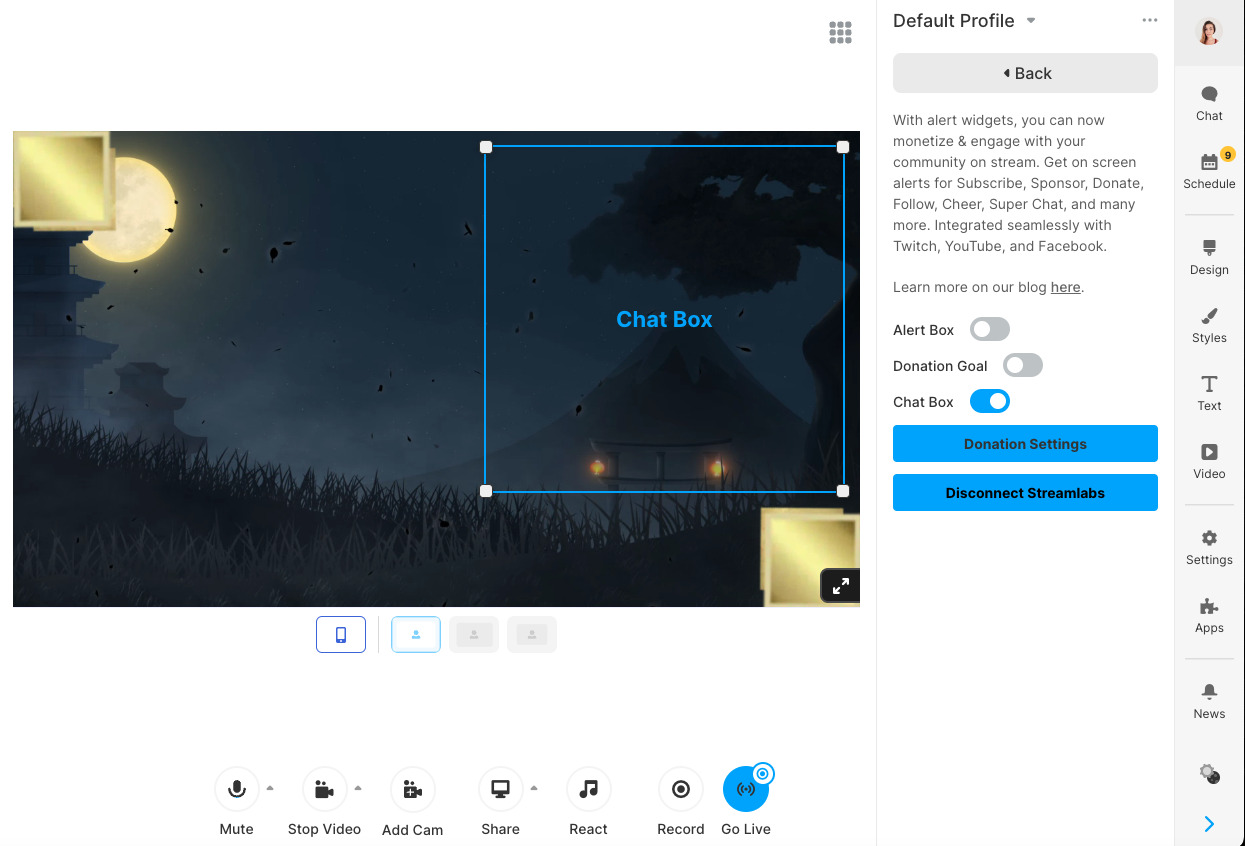Click Disconnect Streamlabs button
This screenshot has width=1245, height=846.
[1025, 493]
